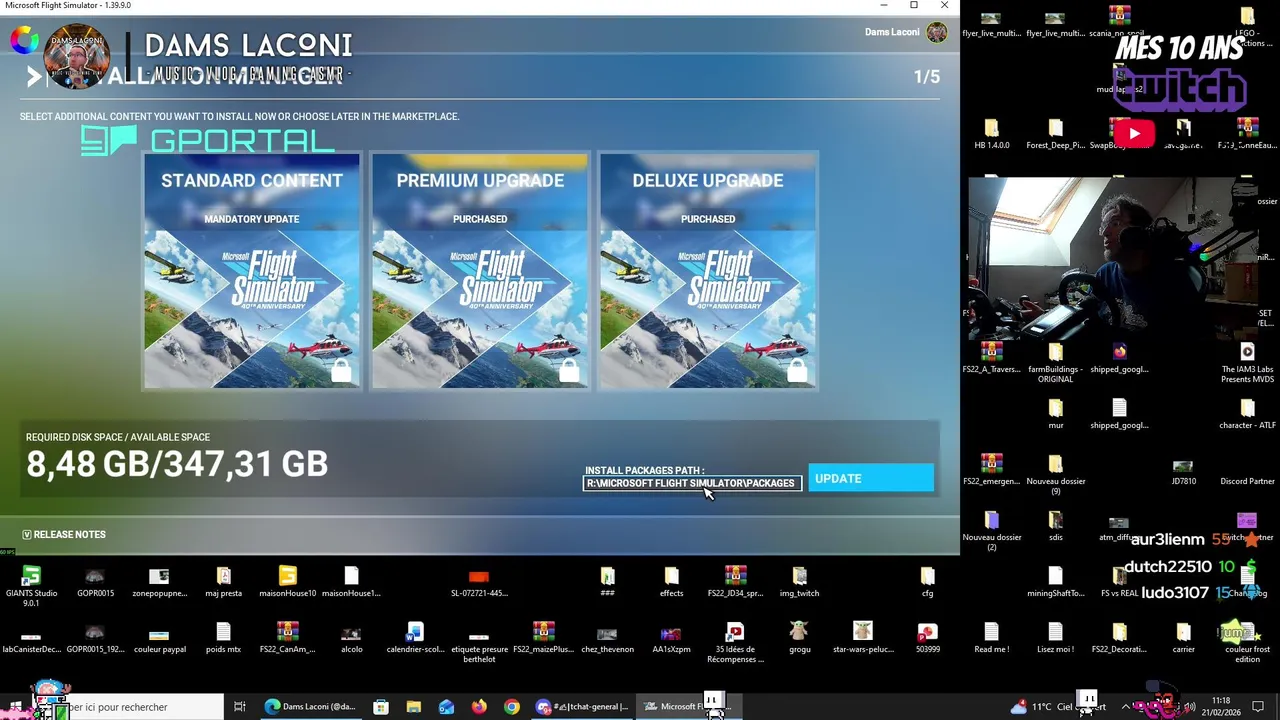Select the 35 Idées de Récompenses file

coord(735,643)
